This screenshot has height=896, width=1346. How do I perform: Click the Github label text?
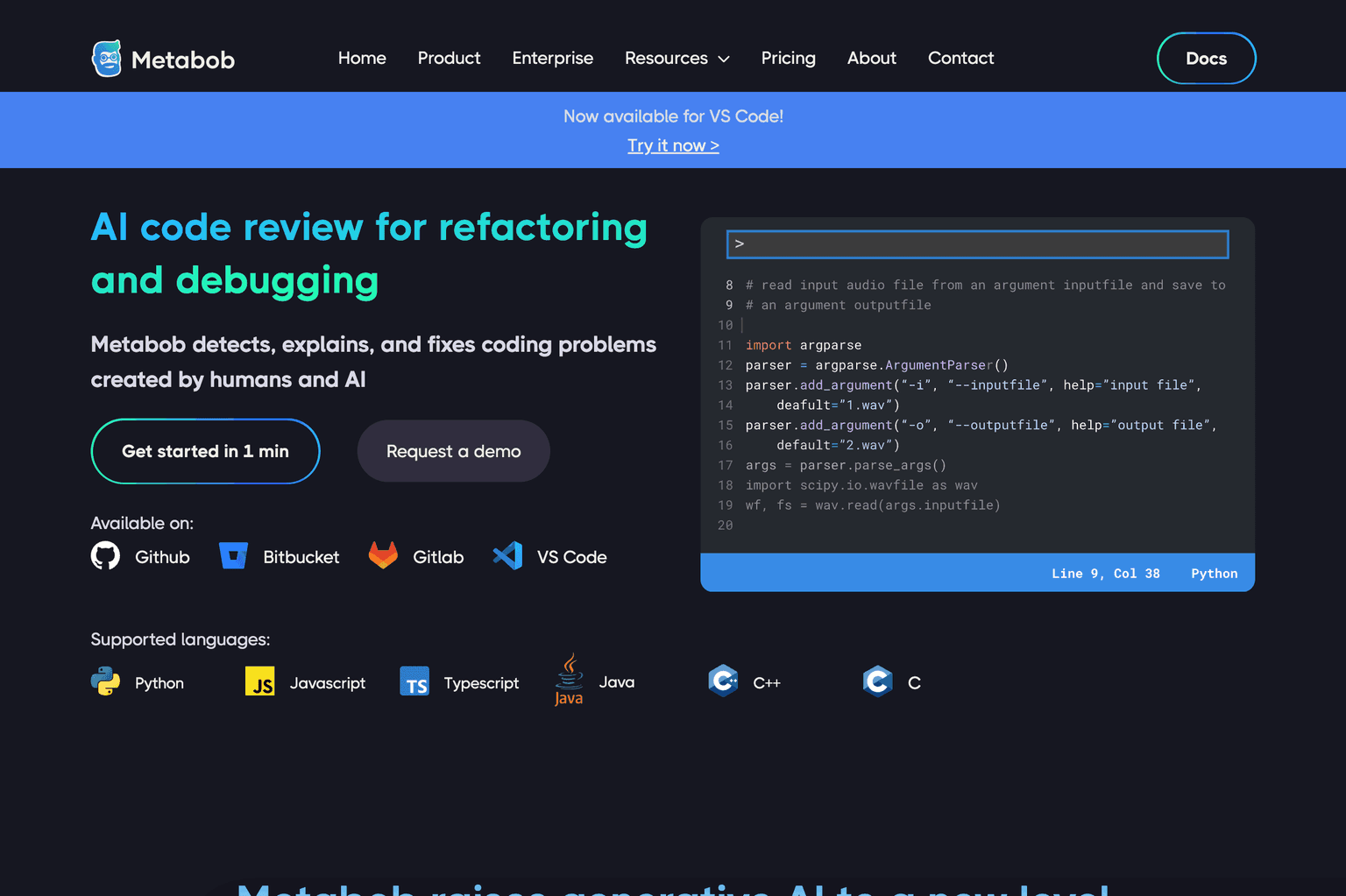pyautogui.click(x=162, y=557)
